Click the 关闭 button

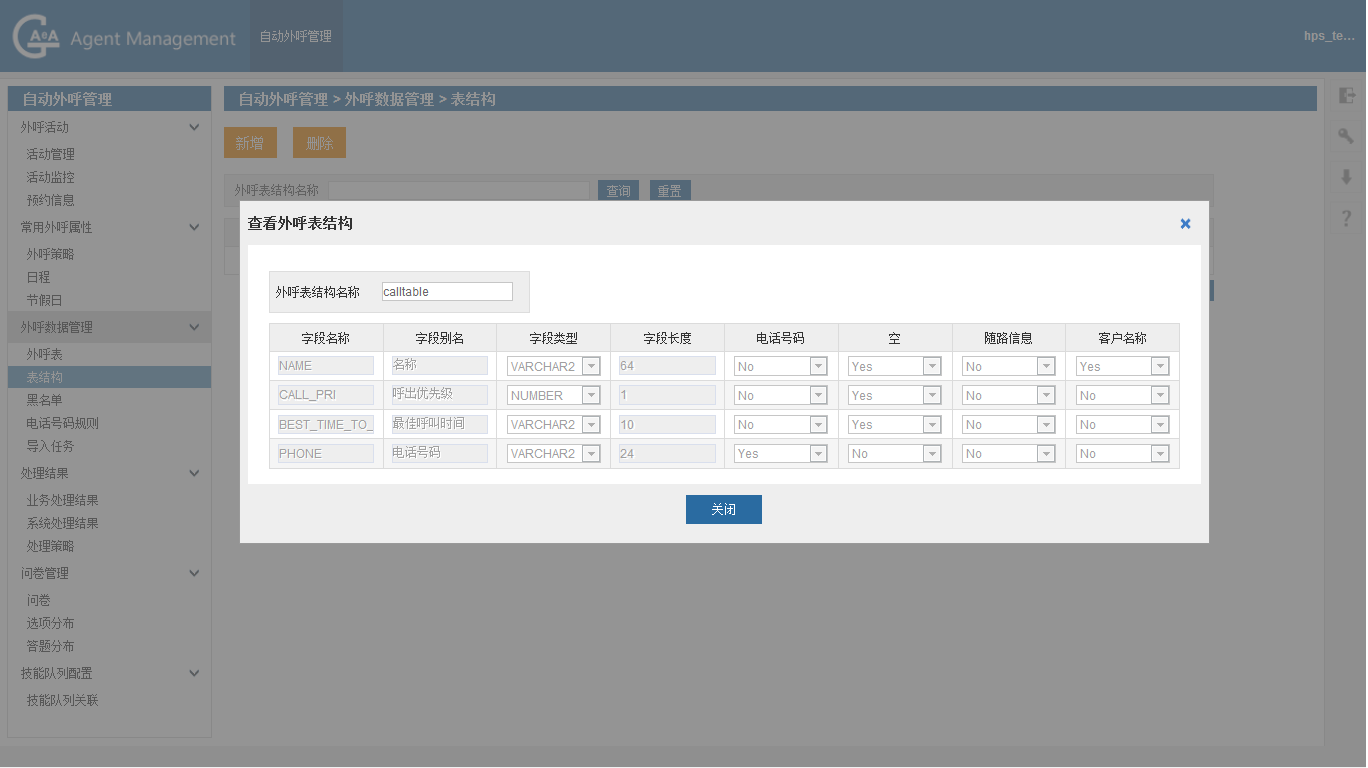pyautogui.click(x=723, y=510)
